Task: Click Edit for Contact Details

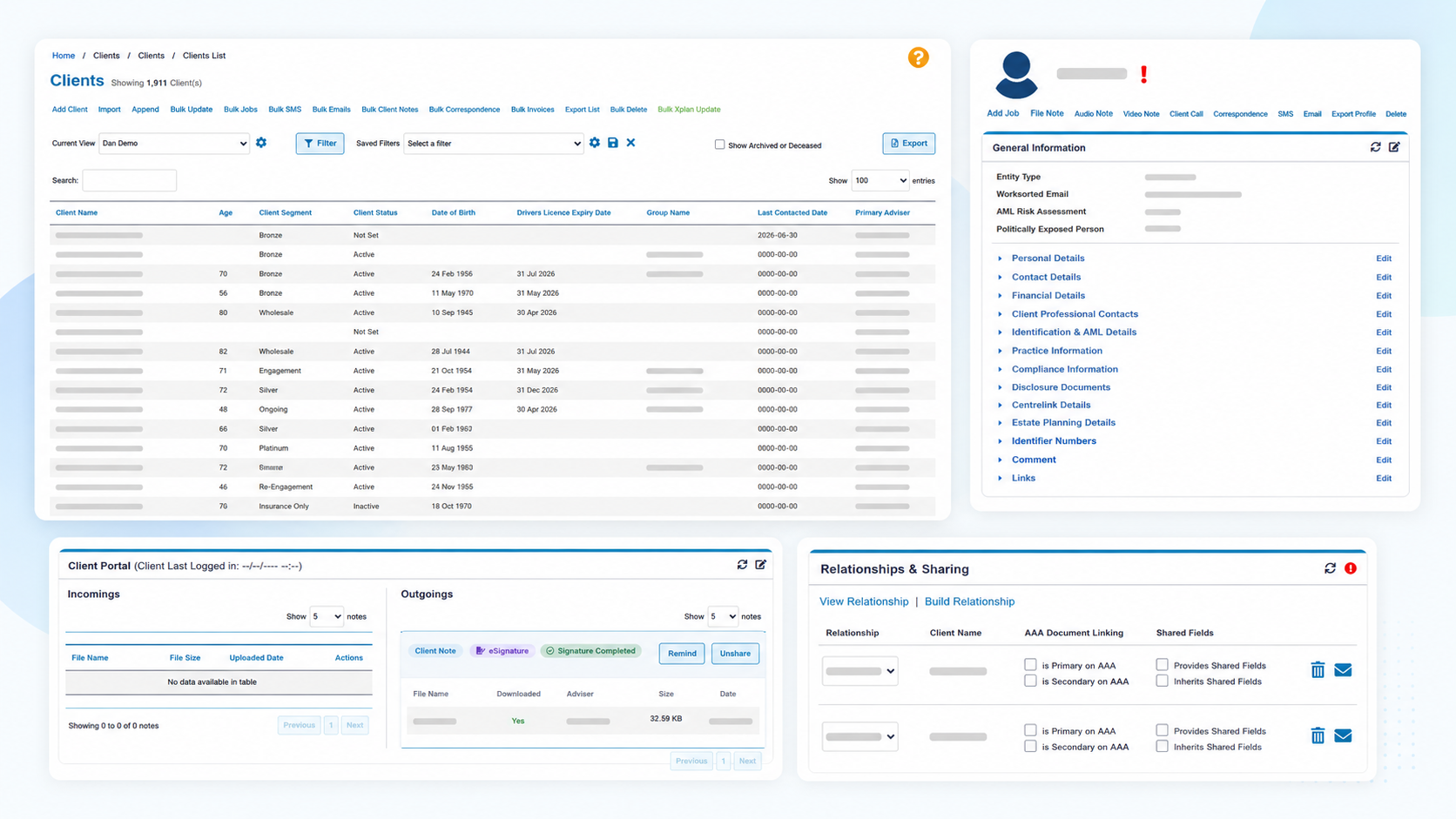Action: [1384, 278]
